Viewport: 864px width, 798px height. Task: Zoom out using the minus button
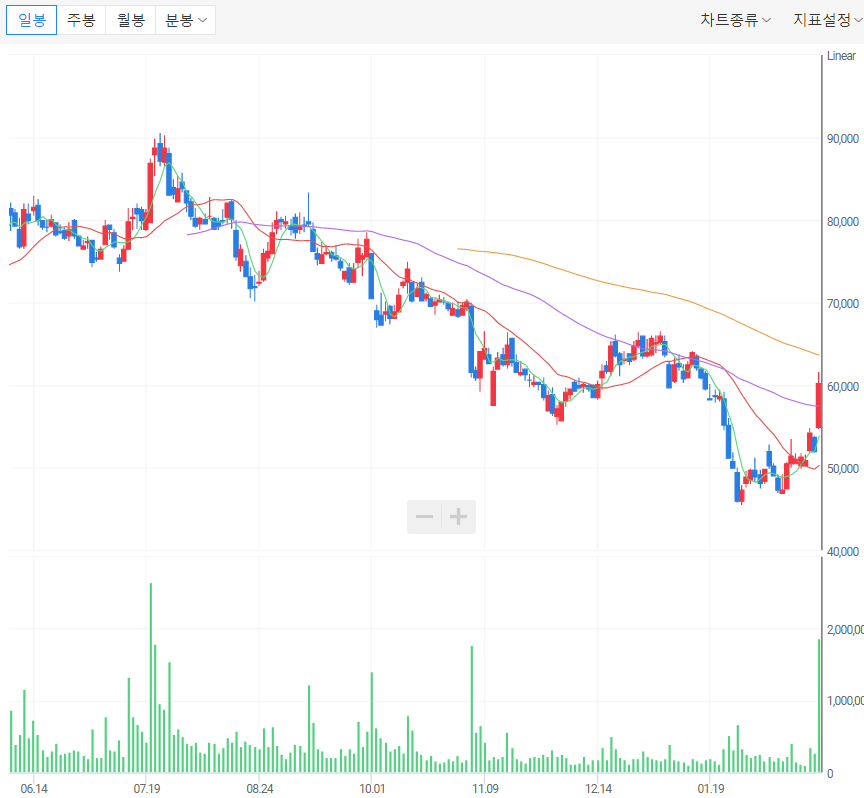[x=424, y=517]
